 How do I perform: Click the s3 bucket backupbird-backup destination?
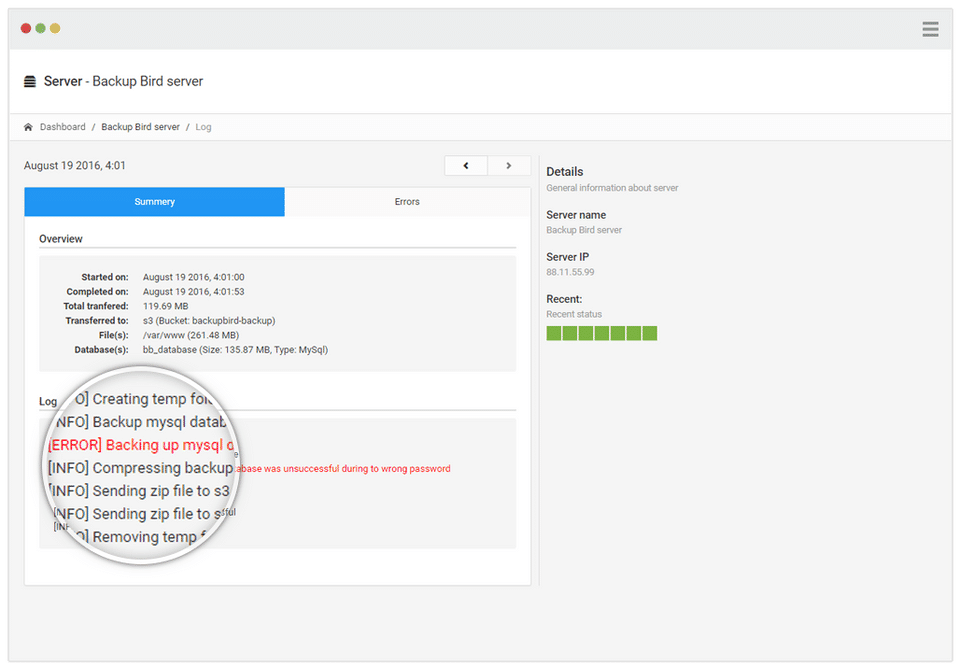(209, 320)
